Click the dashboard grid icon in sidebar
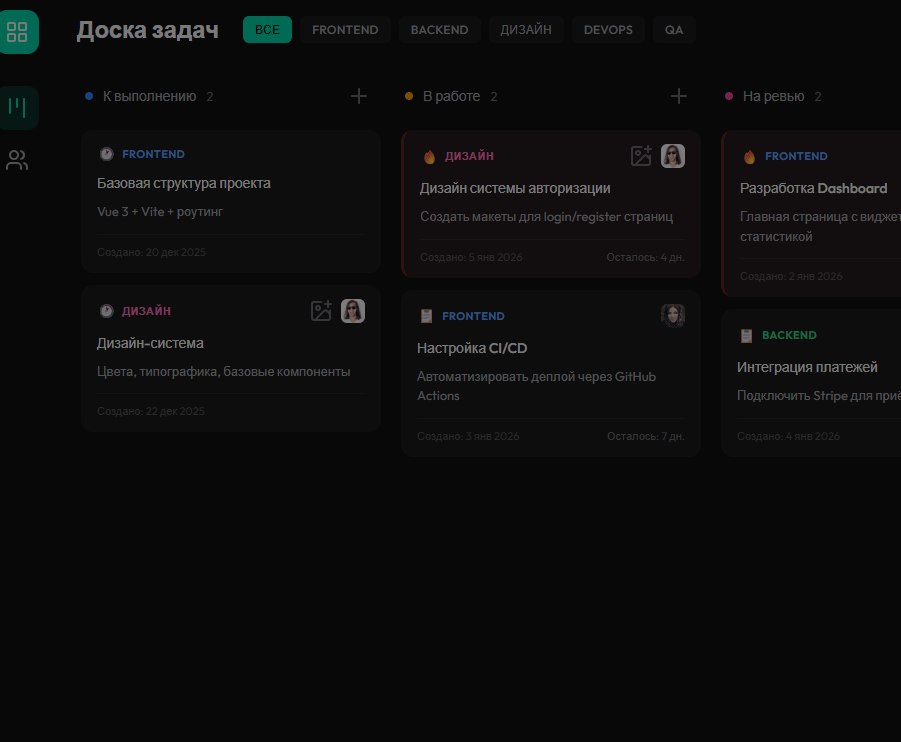Screen dimensions: 901x742 click(x=17, y=31)
